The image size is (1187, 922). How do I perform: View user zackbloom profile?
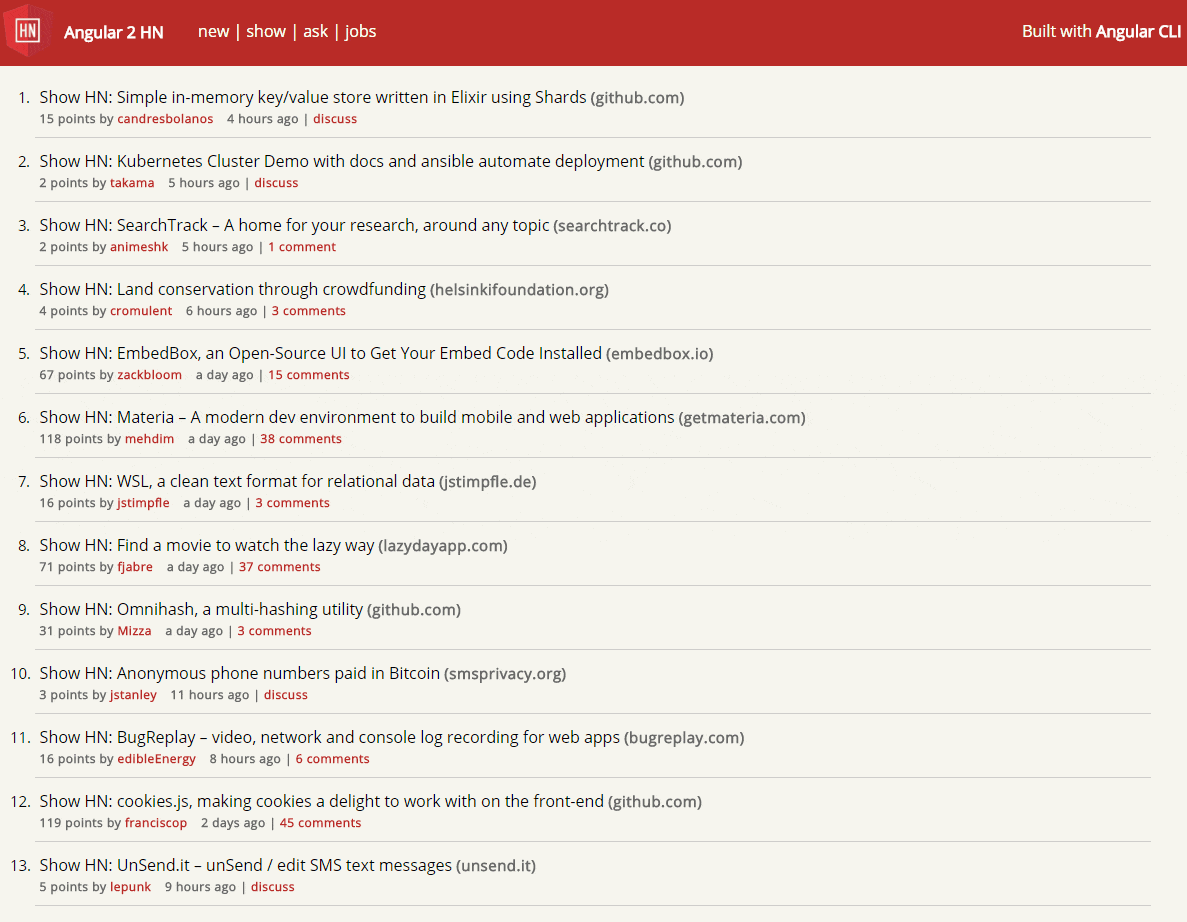149,375
